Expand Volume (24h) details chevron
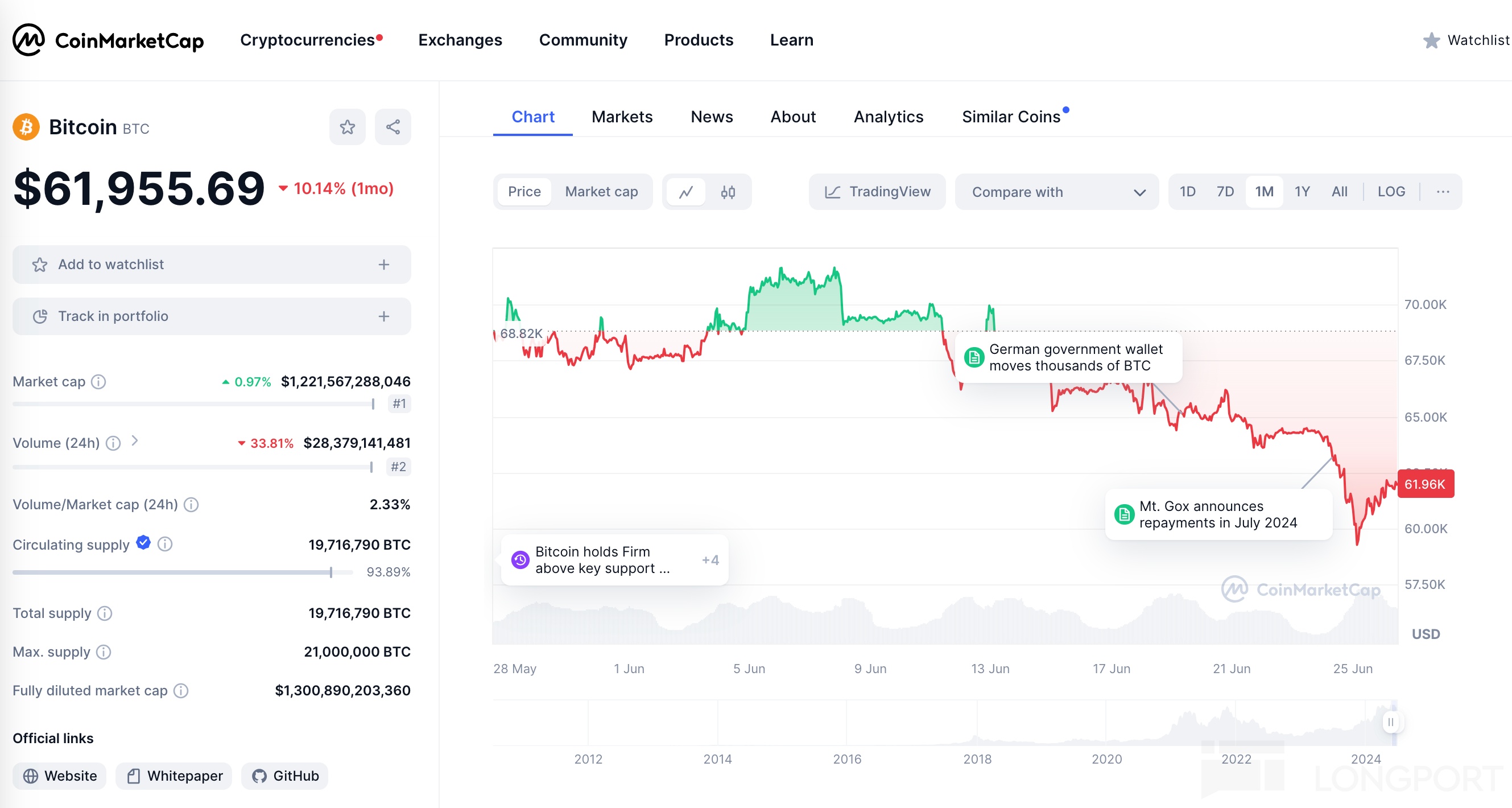This screenshot has height=808, width=1512. 134,441
